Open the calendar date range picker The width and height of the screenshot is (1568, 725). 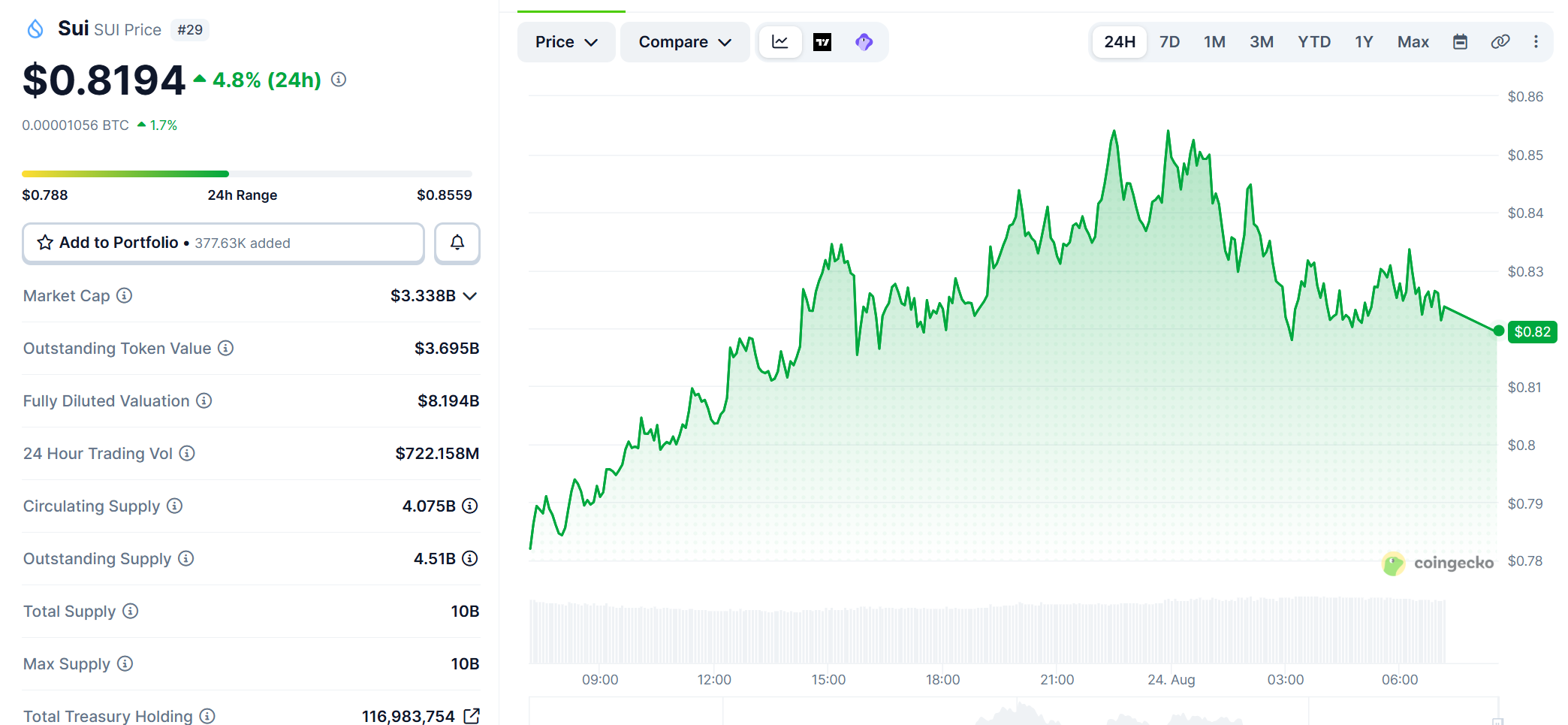(x=1460, y=42)
